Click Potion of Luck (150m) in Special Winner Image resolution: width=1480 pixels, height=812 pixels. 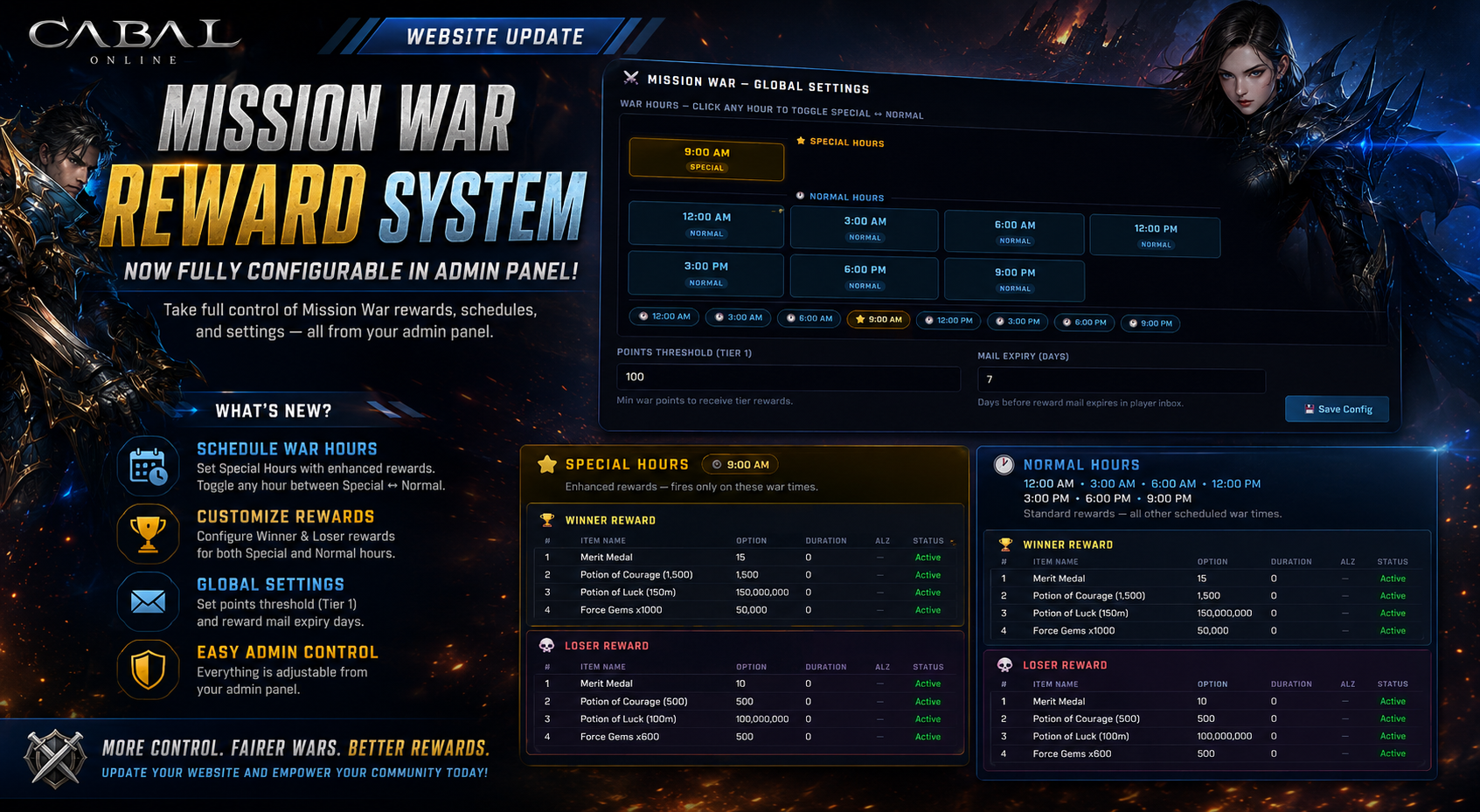[x=628, y=592]
